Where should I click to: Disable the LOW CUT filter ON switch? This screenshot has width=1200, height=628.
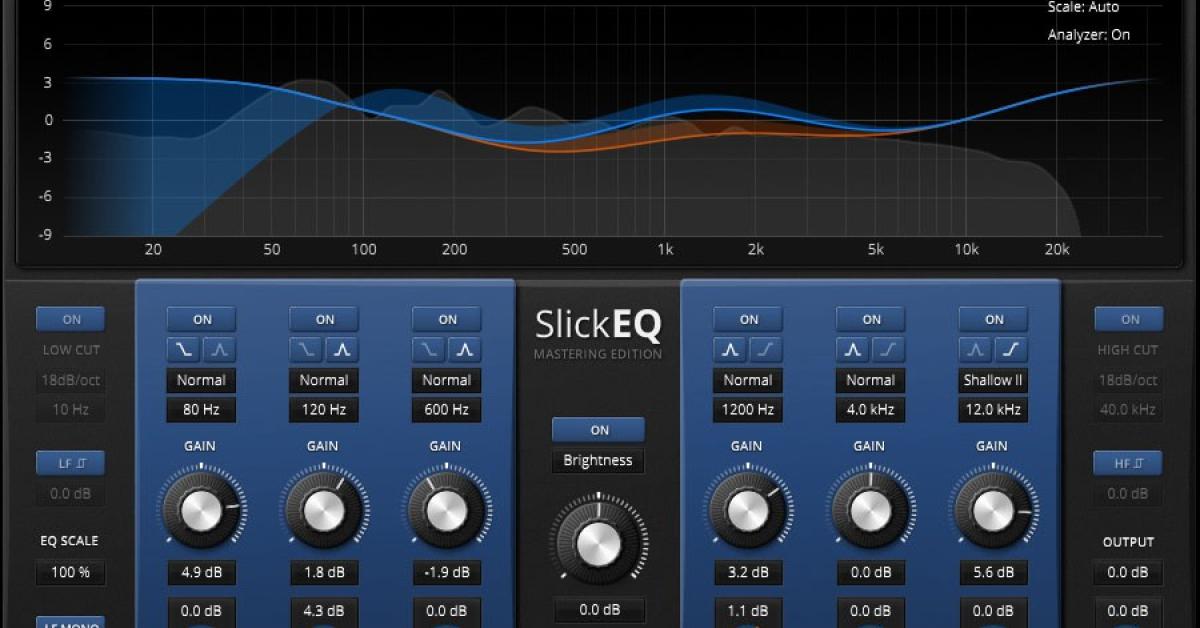71,320
